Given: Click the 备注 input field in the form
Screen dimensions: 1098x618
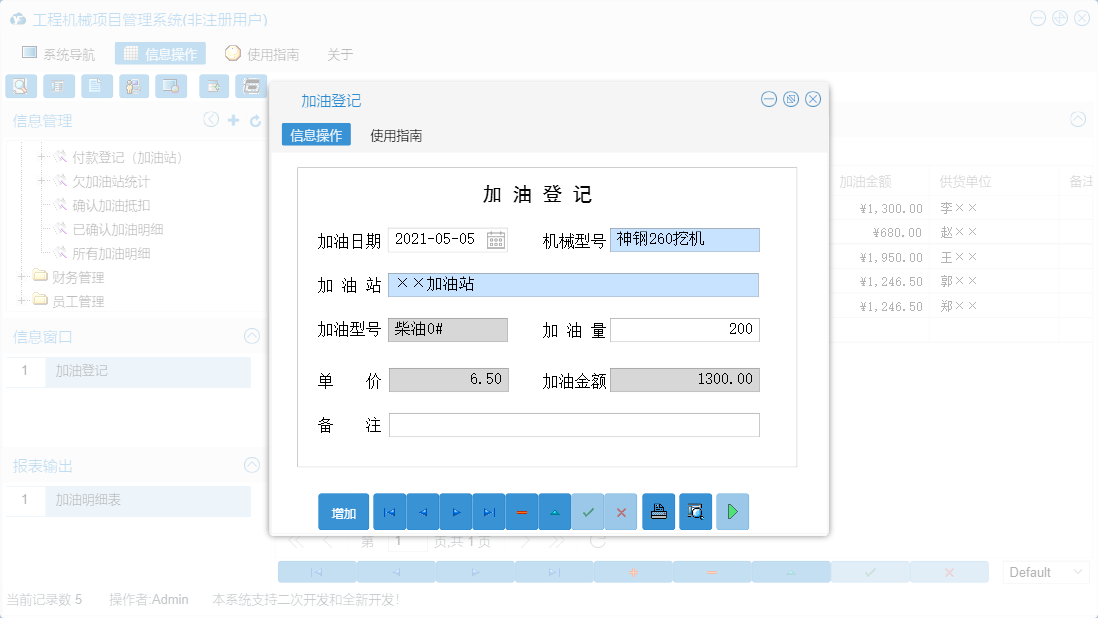Looking at the screenshot, I should 575,424.
